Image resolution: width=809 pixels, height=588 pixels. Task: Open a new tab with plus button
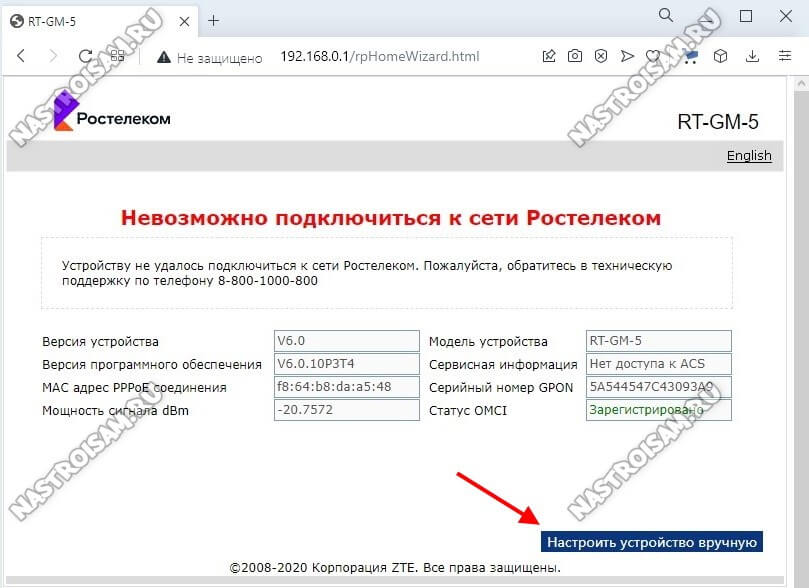click(x=213, y=19)
